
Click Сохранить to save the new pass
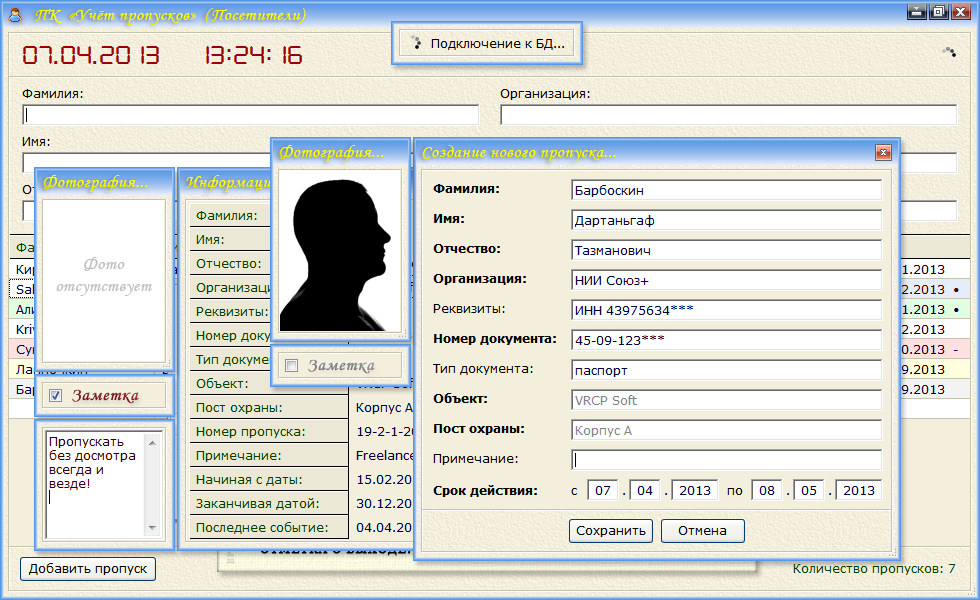610,531
